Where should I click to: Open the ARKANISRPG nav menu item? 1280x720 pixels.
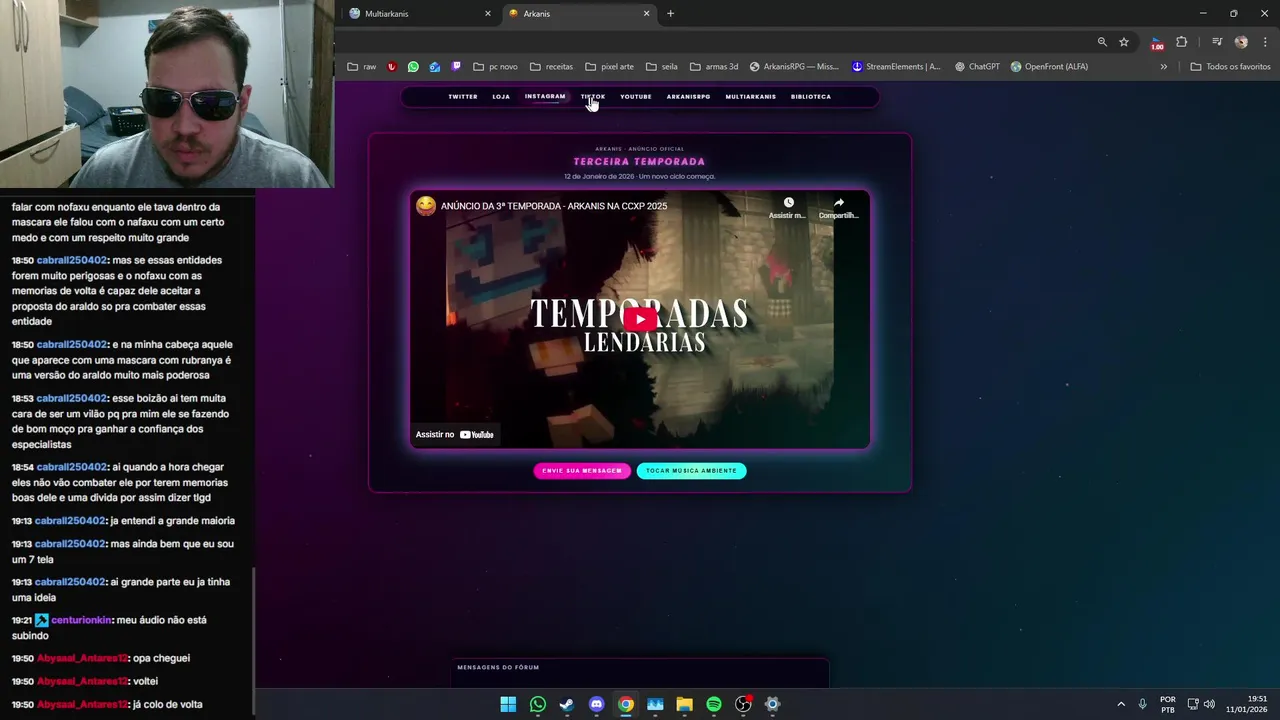pos(688,97)
